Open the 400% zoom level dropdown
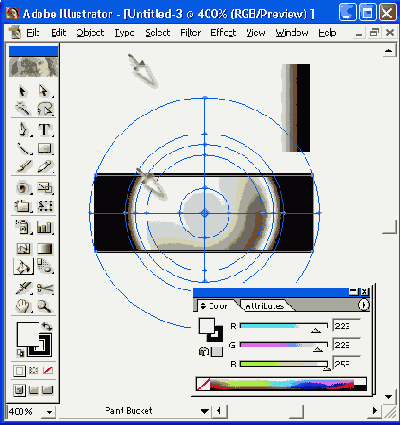 point(49,412)
